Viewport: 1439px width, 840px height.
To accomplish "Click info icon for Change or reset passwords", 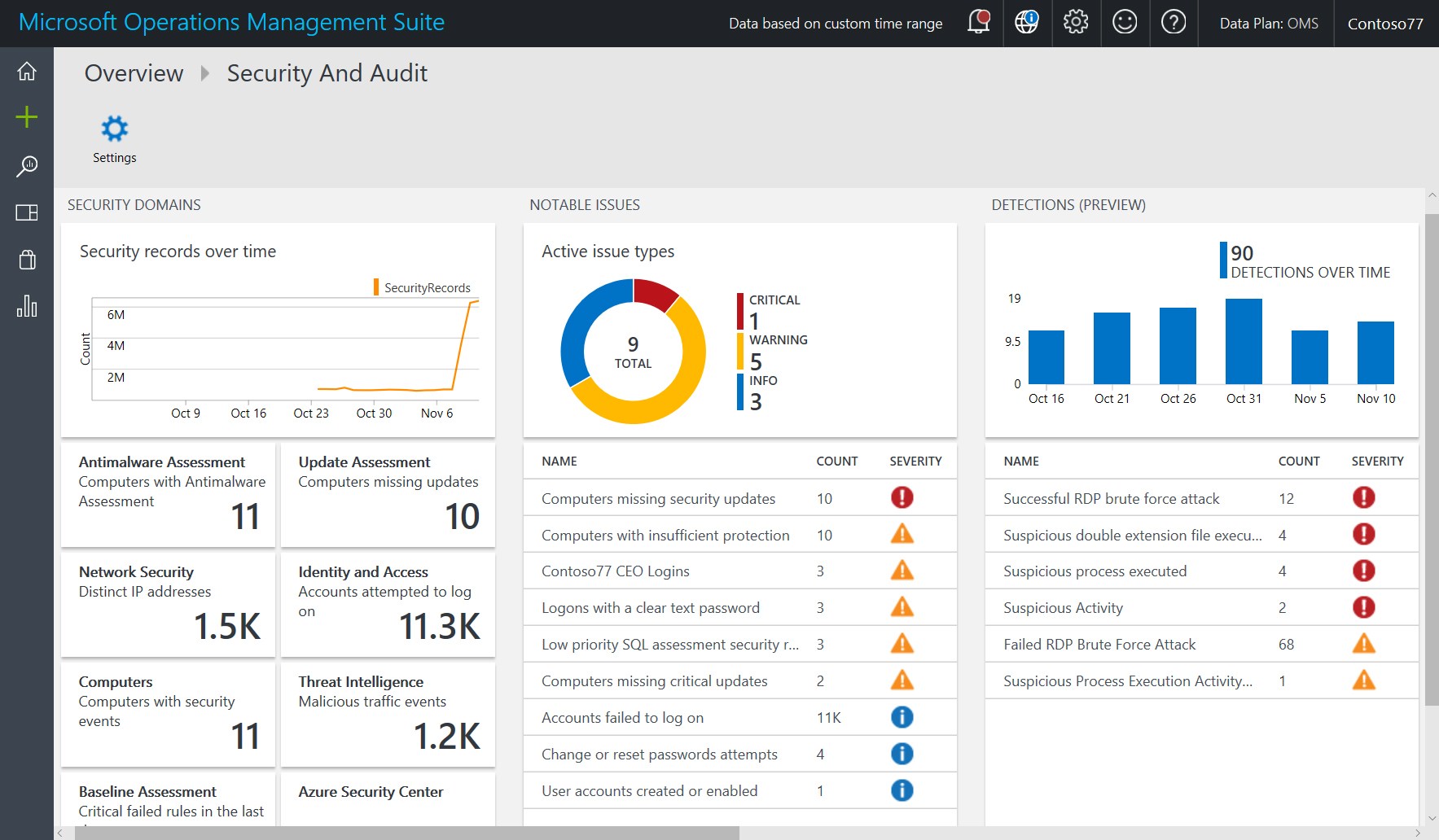I will [902, 754].
